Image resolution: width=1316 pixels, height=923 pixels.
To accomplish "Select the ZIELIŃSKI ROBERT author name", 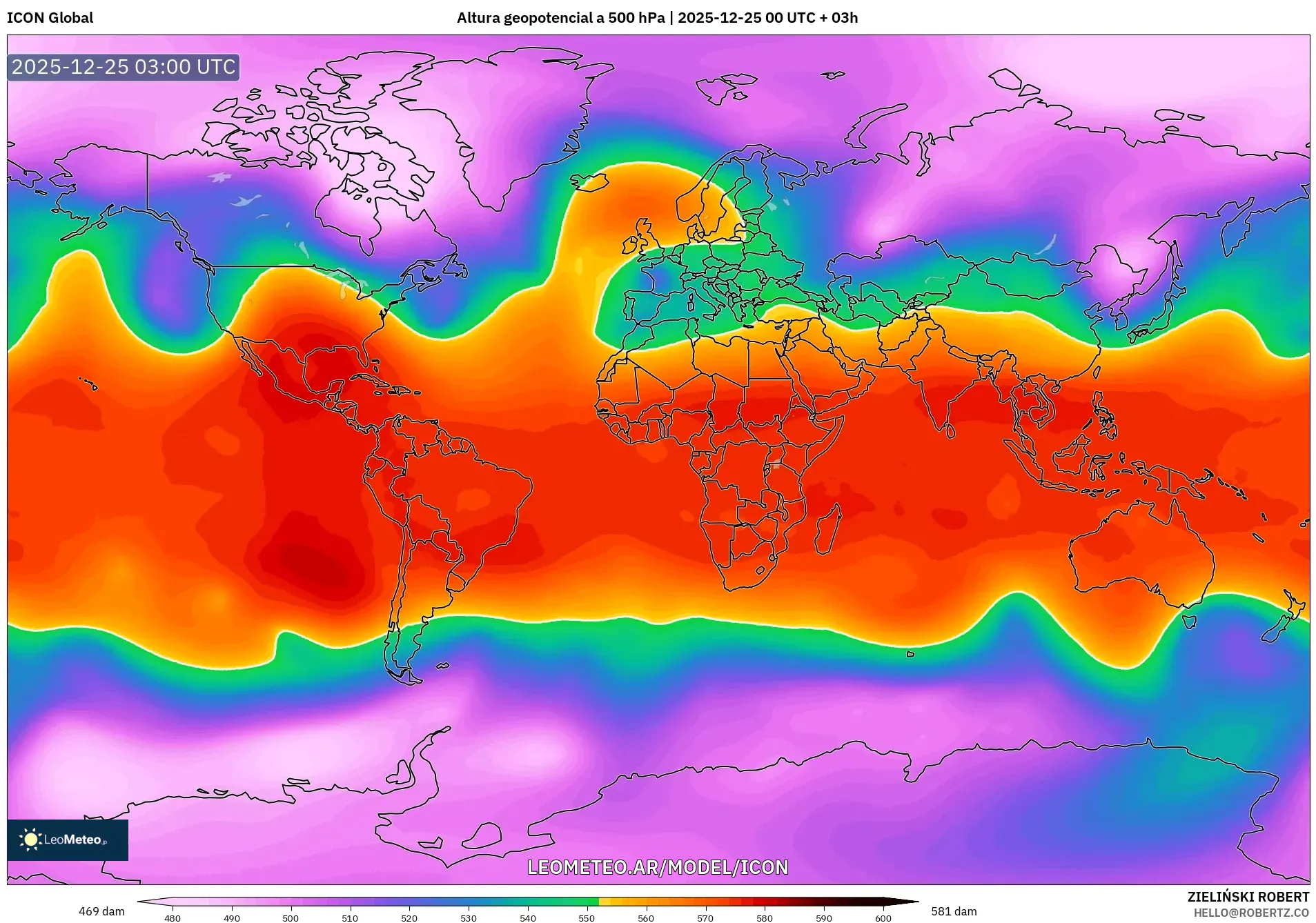I will click(1248, 897).
